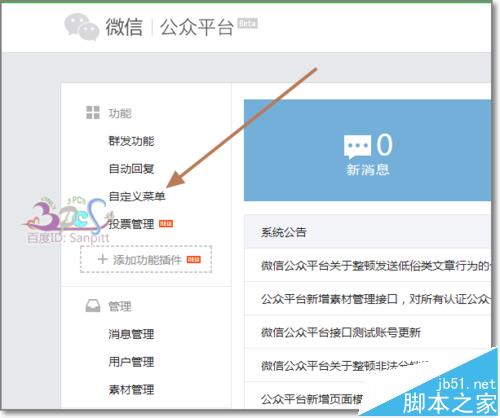The height and width of the screenshot is (418, 500).
Task: Click the WeChat logo icon
Action: pos(82,27)
